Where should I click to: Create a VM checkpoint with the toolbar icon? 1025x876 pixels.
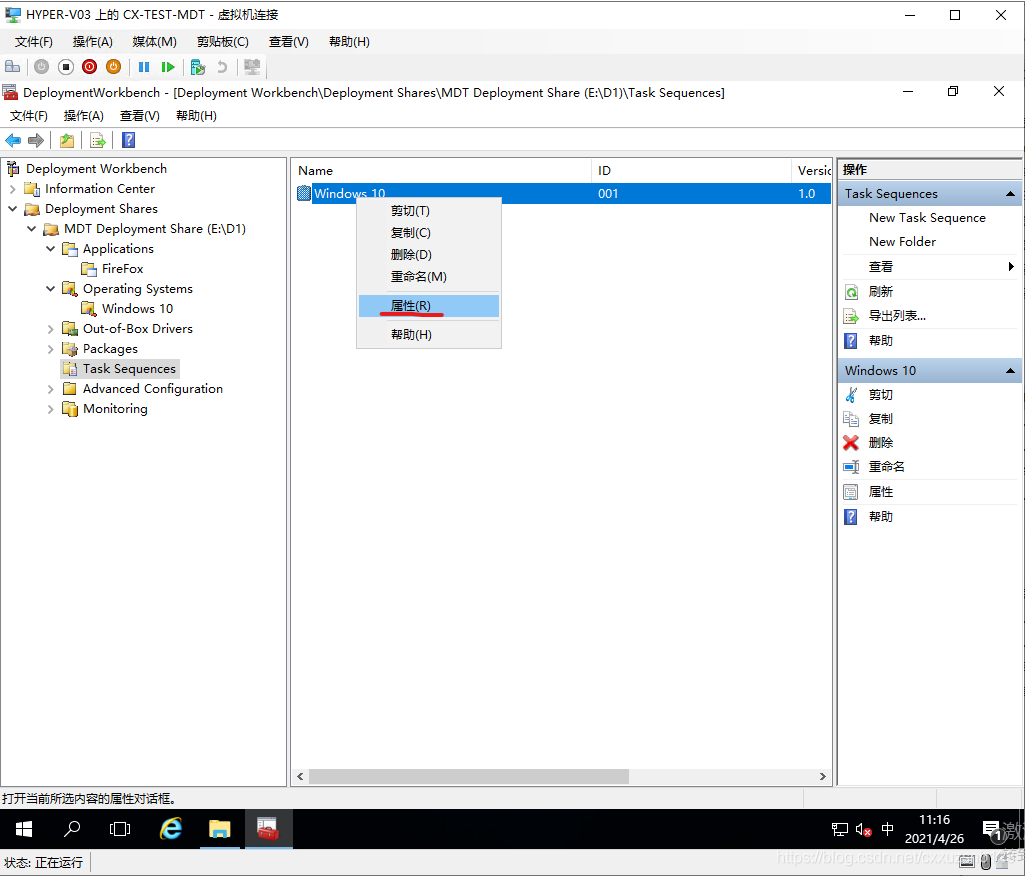click(197, 67)
